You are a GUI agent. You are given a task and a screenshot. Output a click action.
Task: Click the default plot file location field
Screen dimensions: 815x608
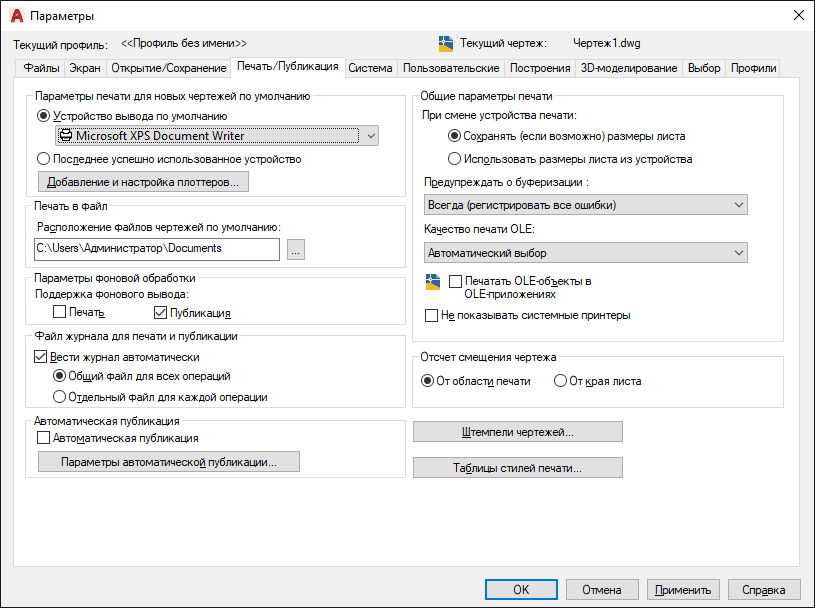157,249
